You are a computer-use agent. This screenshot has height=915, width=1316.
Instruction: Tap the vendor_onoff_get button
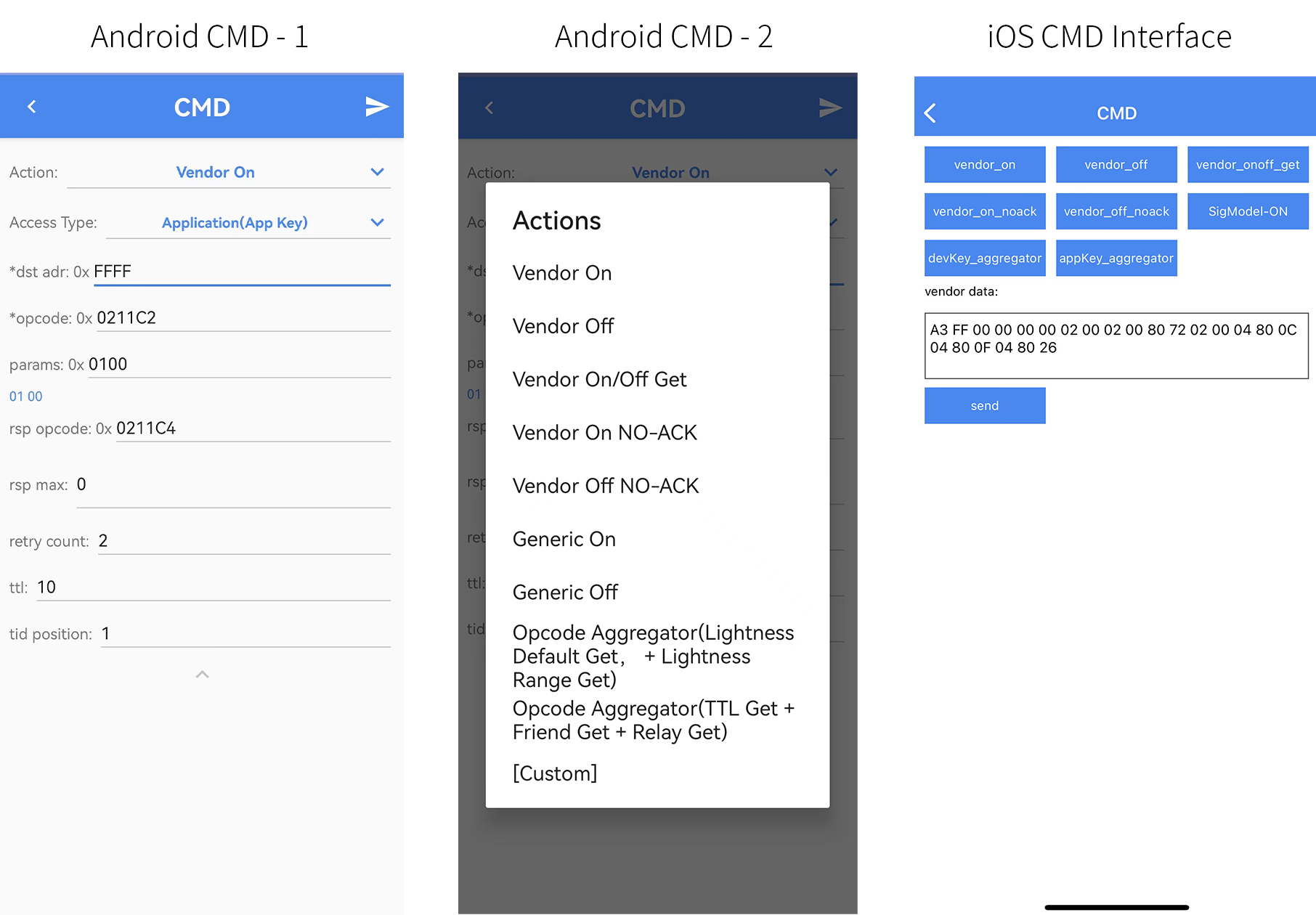tap(1248, 165)
